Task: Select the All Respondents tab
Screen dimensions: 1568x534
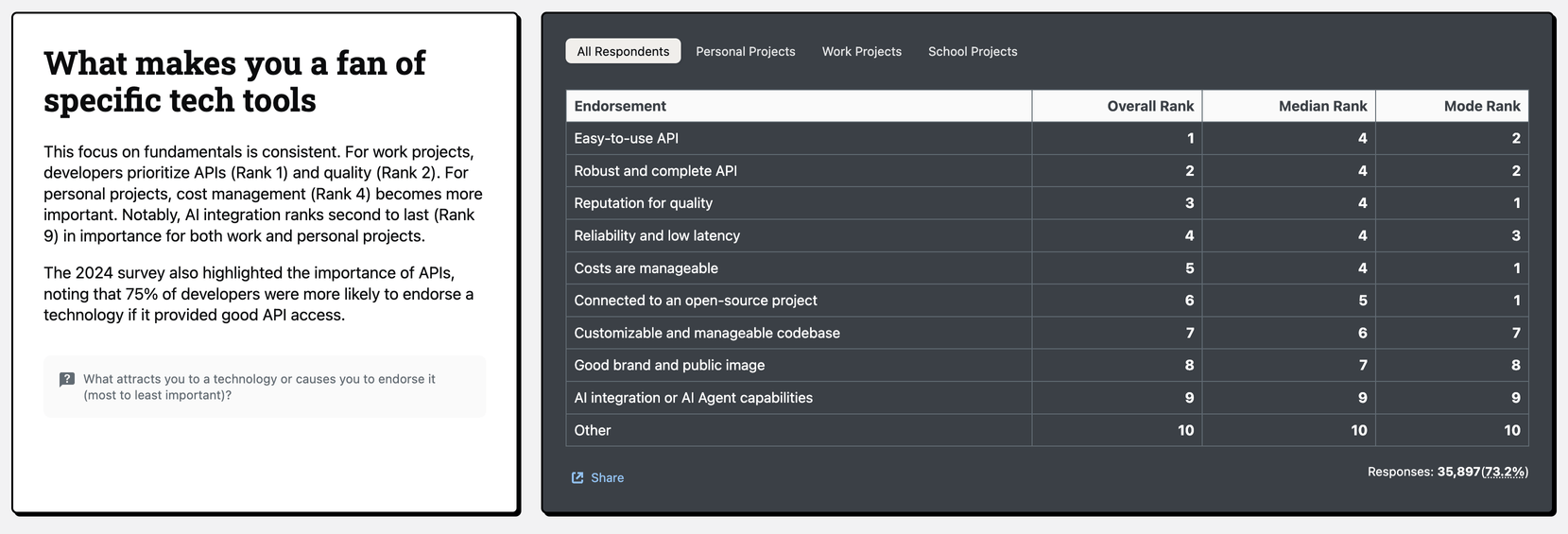Action: (623, 51)
